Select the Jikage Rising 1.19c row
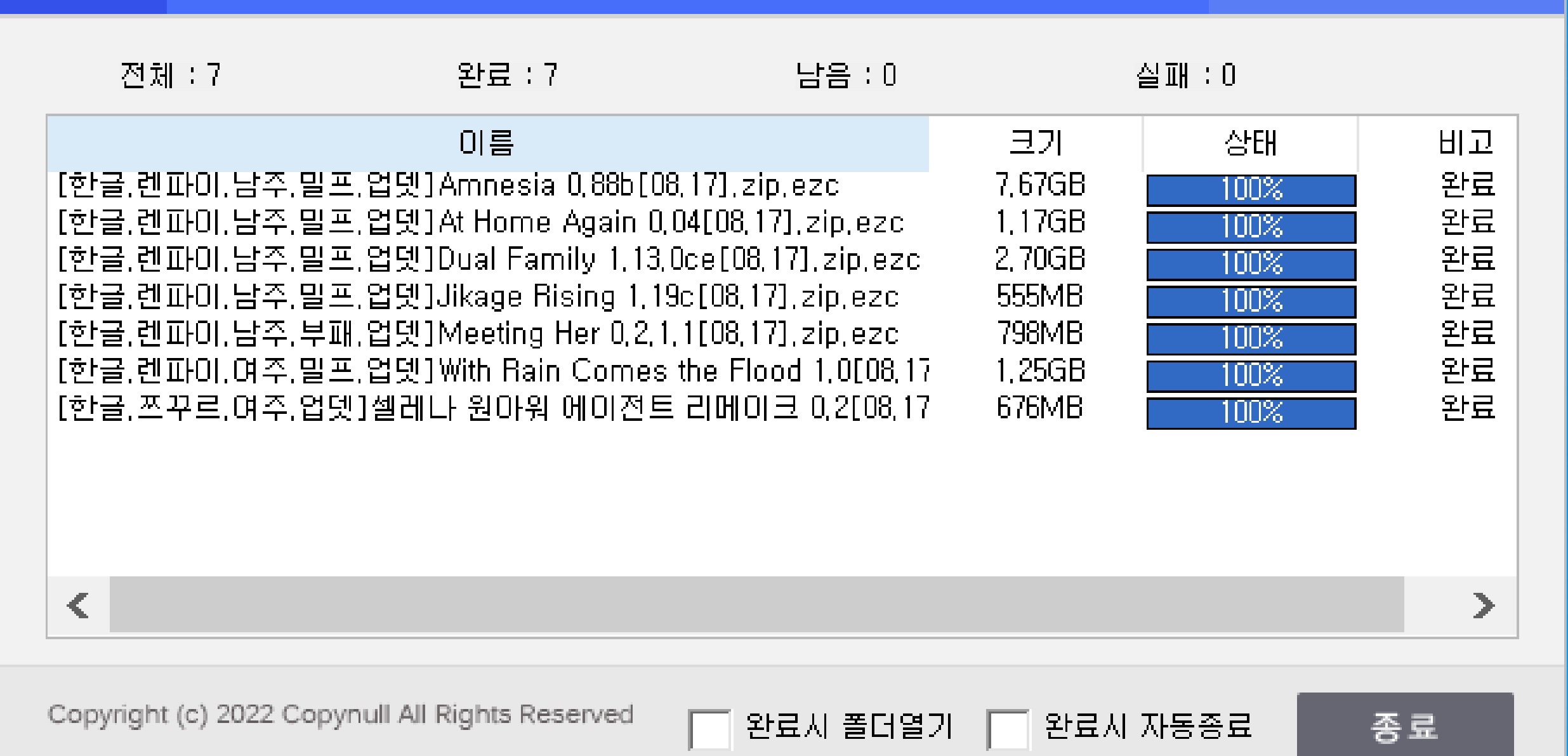This screenshot has height=756, width=1568. coord(477,297)
